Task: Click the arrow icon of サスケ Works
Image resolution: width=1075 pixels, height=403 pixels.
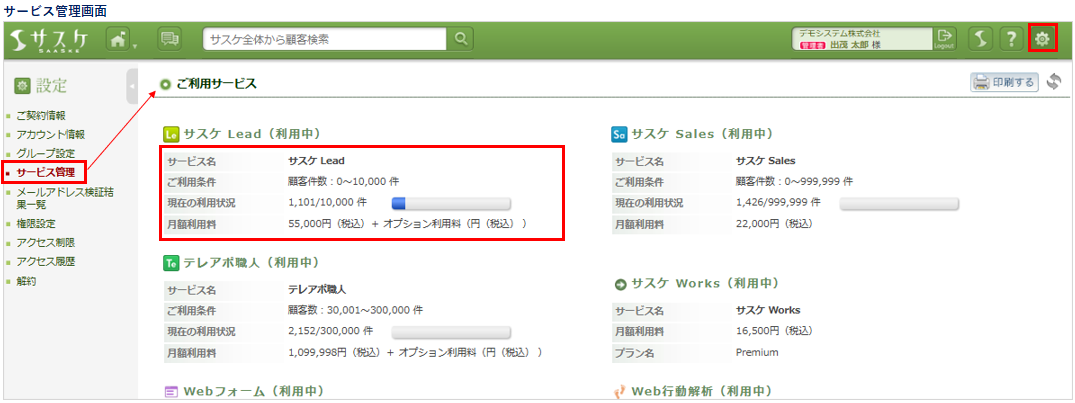Action: pos(621,284)
